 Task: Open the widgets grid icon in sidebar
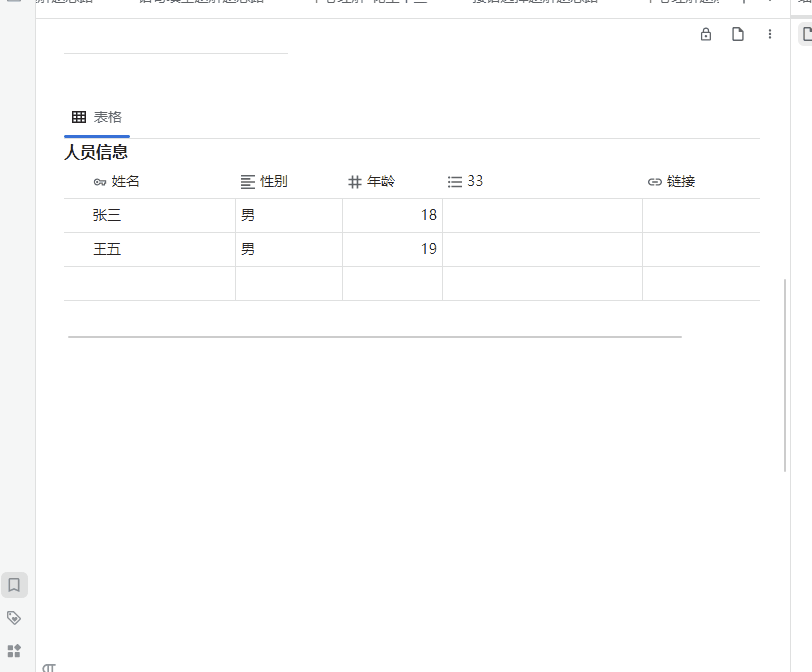tap(14, 649)
